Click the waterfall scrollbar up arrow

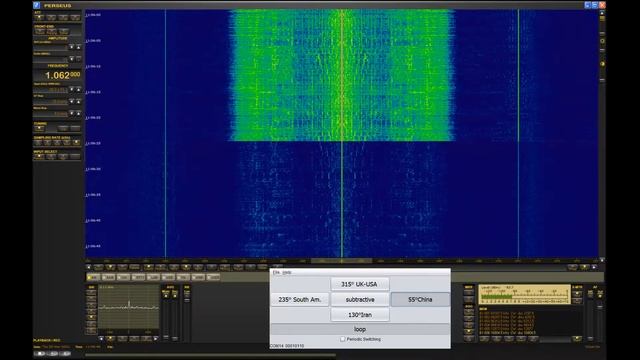click(602, 13)
